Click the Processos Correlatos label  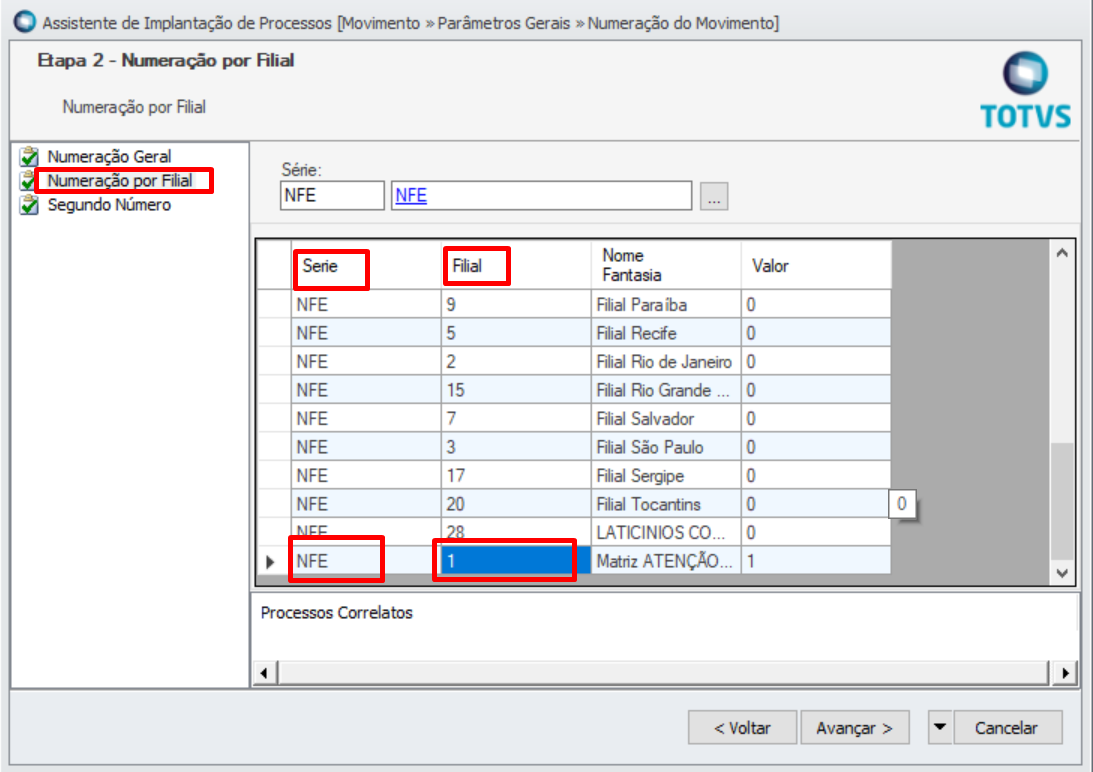tap(337, 612)
